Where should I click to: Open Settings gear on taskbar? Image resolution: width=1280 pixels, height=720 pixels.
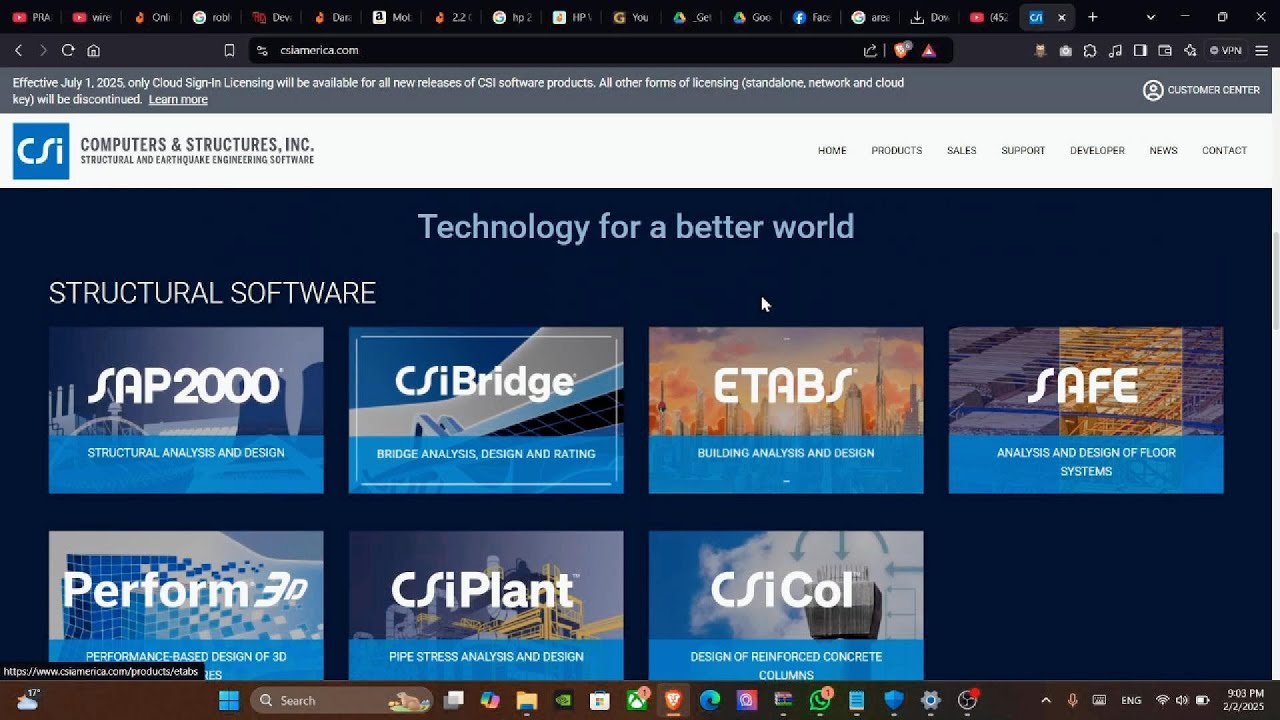930,700
